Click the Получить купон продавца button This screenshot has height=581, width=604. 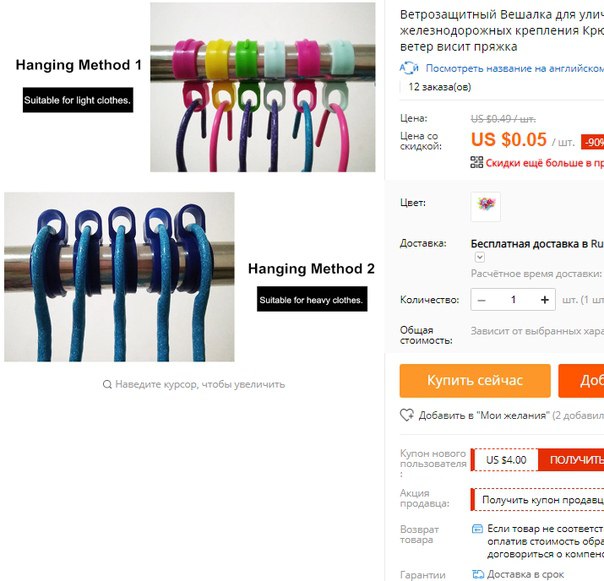[539, 500]
